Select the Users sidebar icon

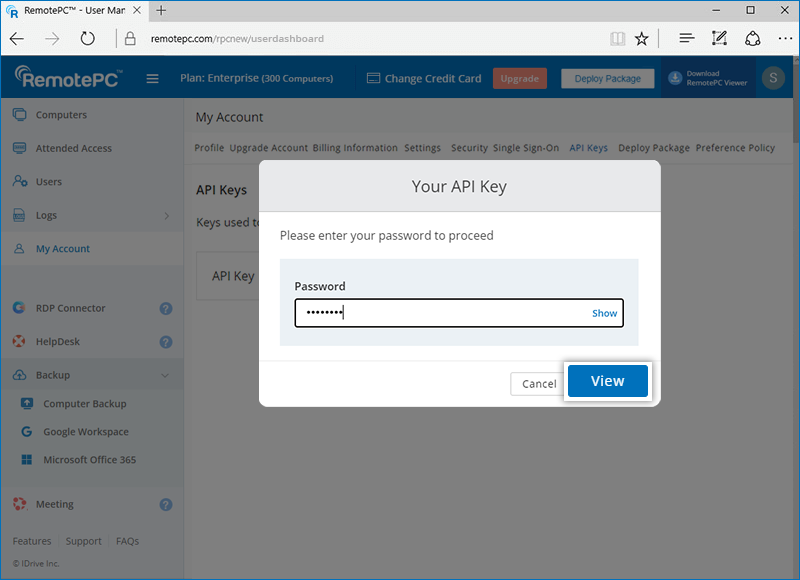[19, 182]
